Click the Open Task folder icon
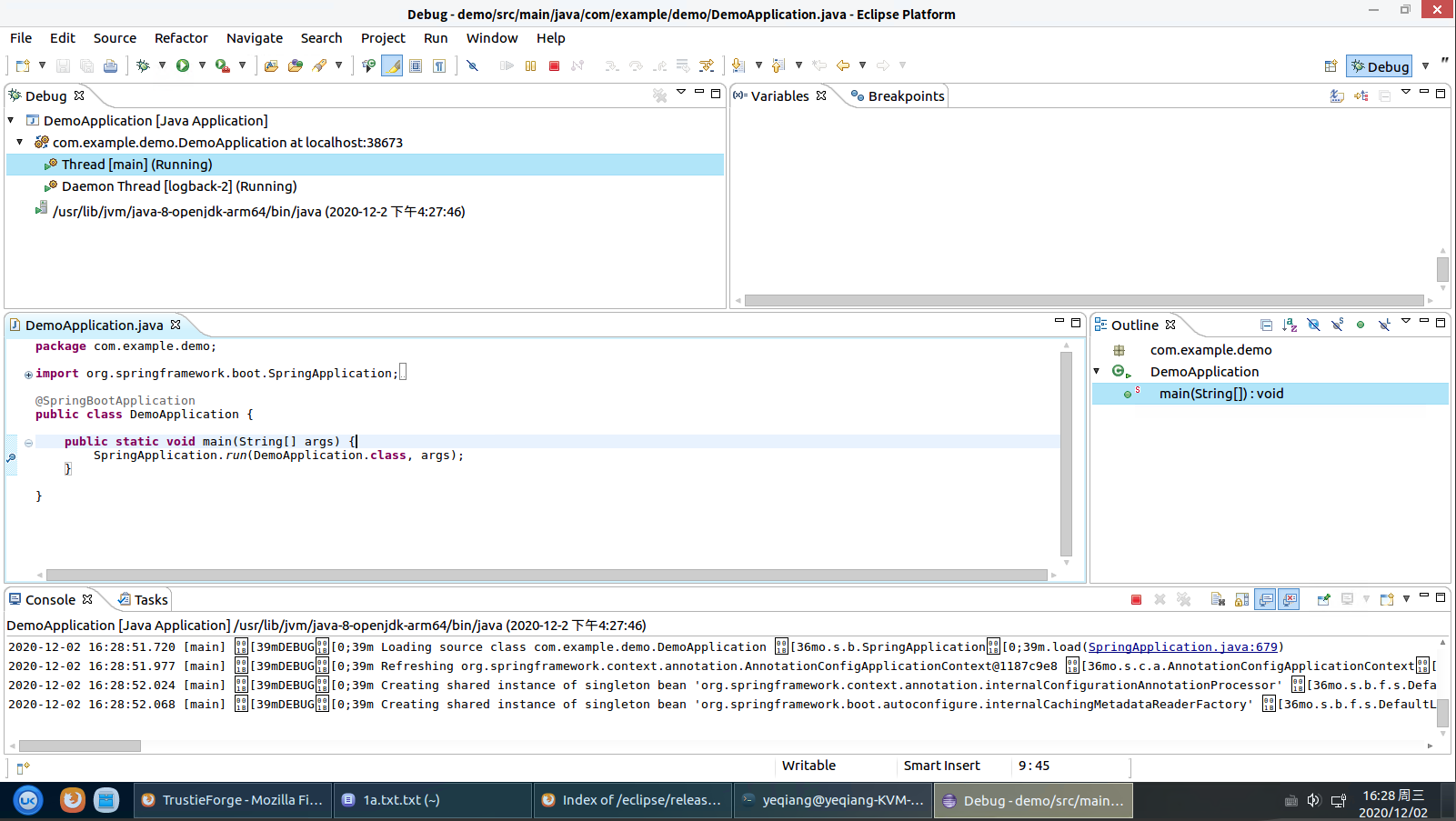The width and height of the screenshot is (1456, 821). (x=295, y=65)
